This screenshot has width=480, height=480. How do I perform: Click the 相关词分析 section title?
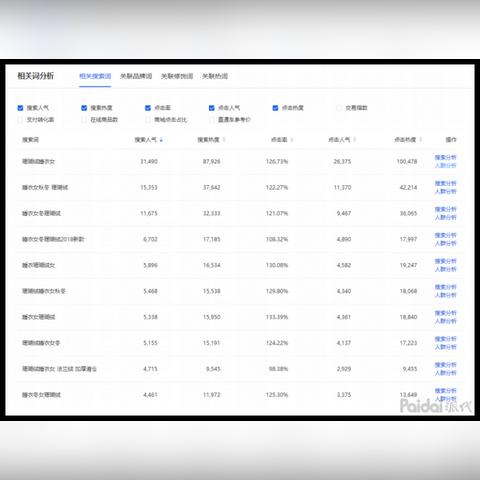(x=36, y=76)
